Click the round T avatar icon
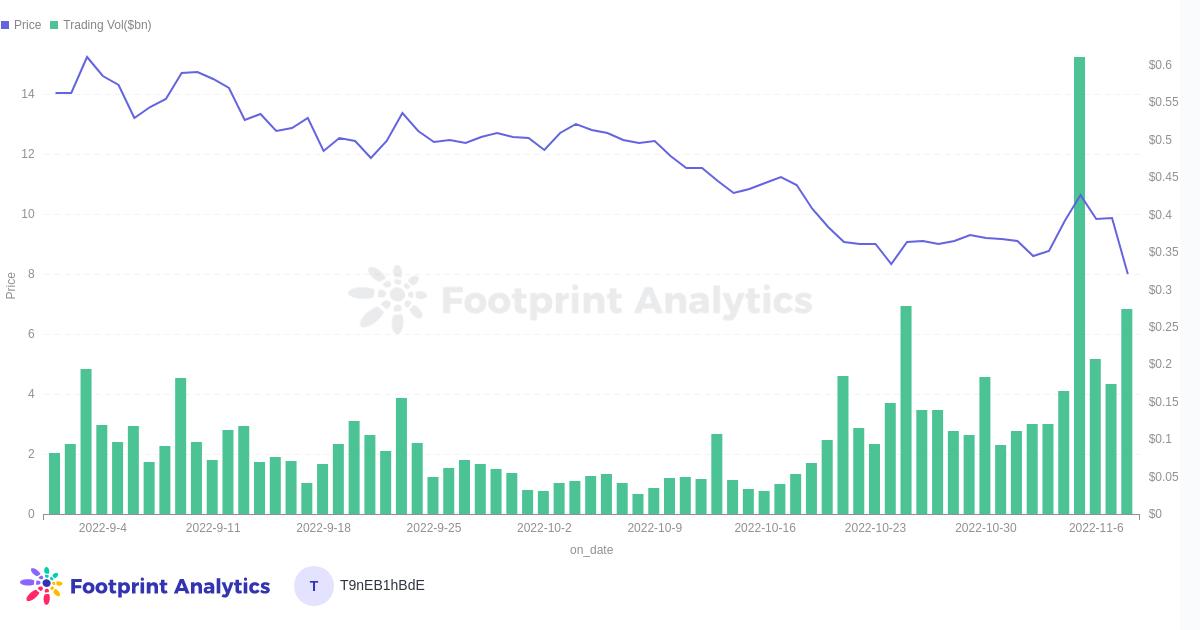The width and height of the screenshot is (1200, 630). (313, 586)
